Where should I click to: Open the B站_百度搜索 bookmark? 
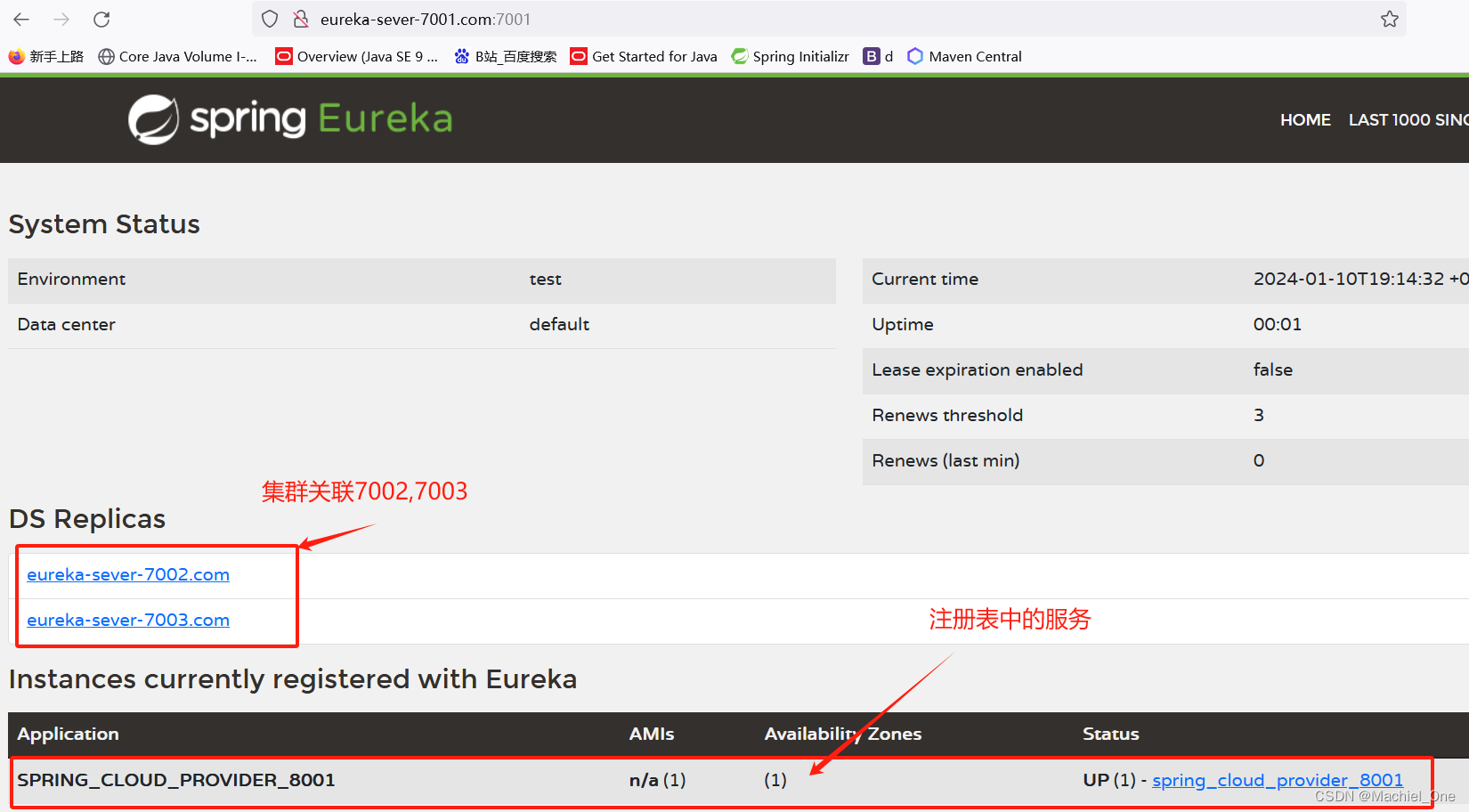pyautogui.click(x=505, y=56)
